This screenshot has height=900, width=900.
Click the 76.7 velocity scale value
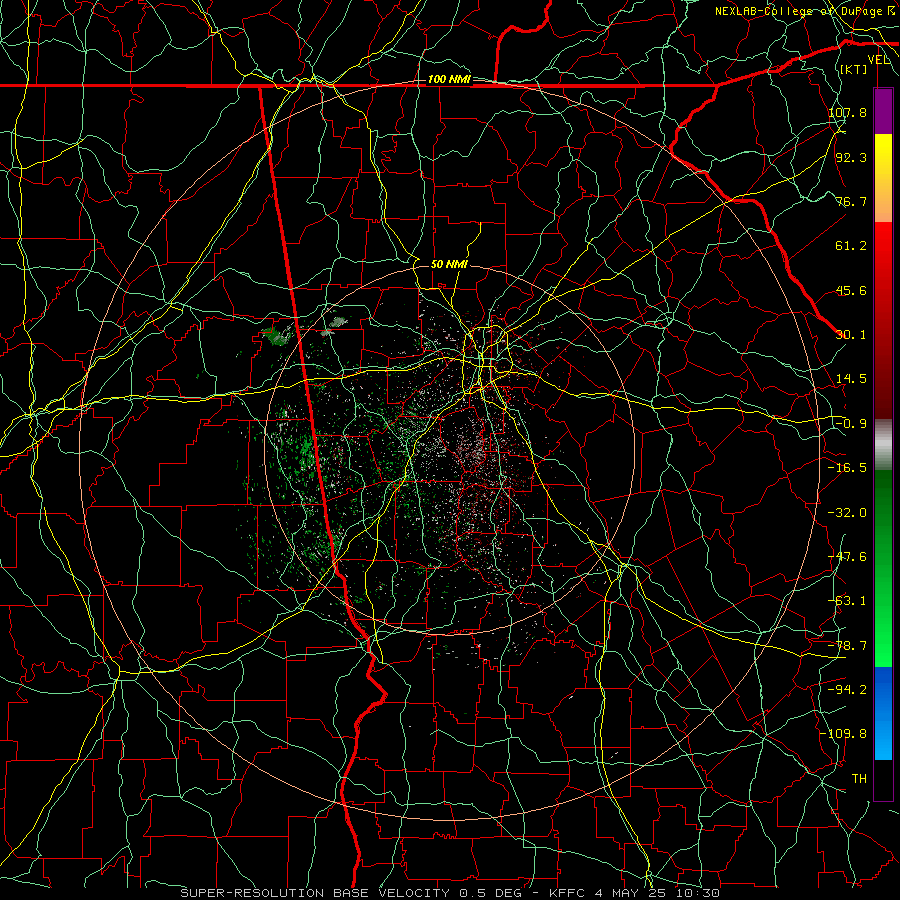pyautogui.click(x=851, y=201)
